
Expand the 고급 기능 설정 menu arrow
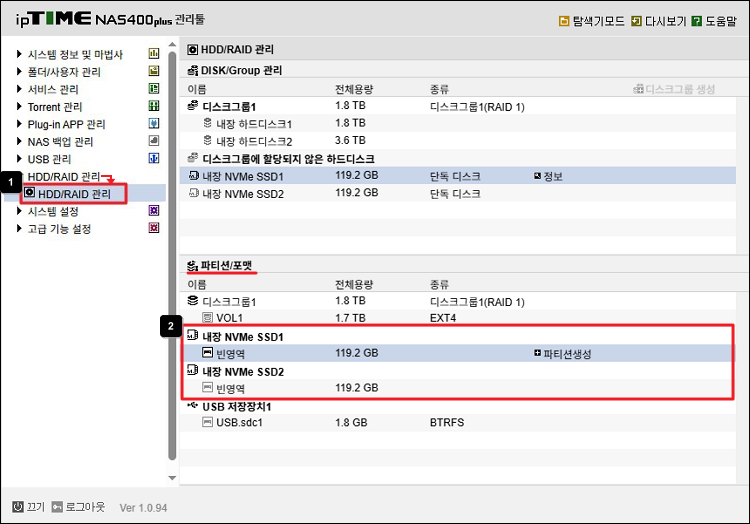point(19,229)
